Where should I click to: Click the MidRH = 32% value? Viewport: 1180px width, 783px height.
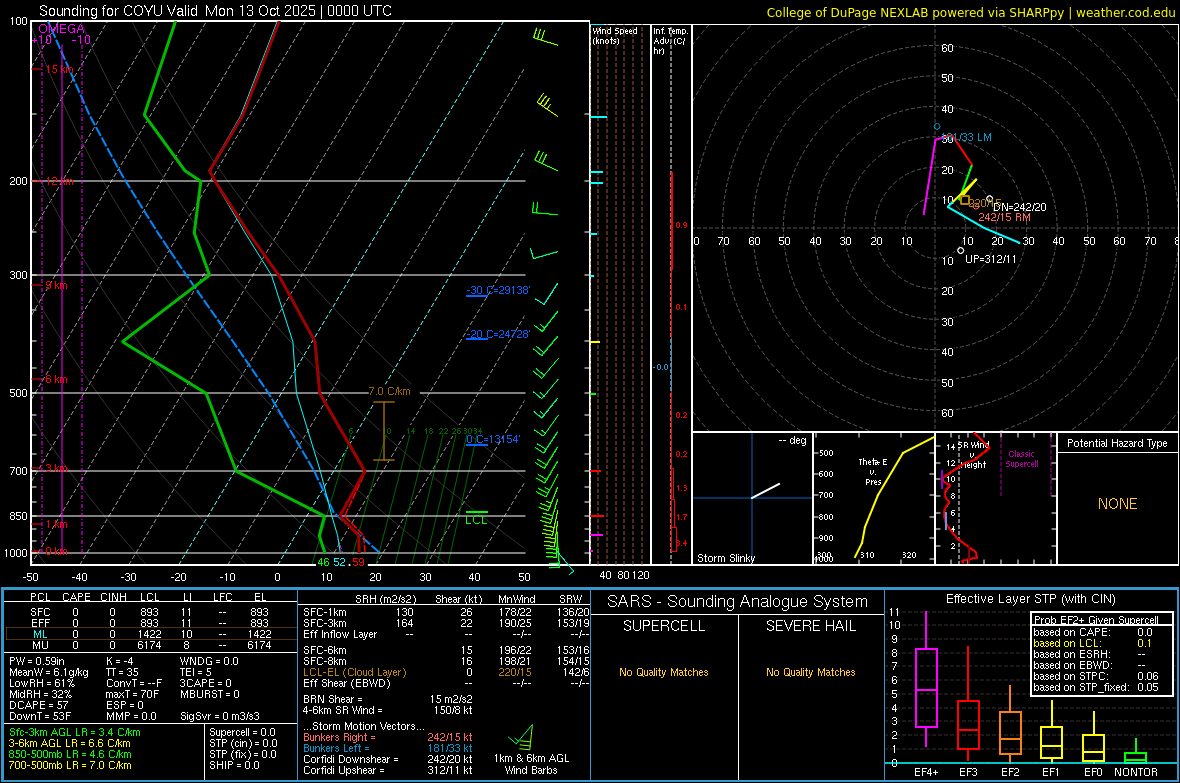tap(41, 694)
